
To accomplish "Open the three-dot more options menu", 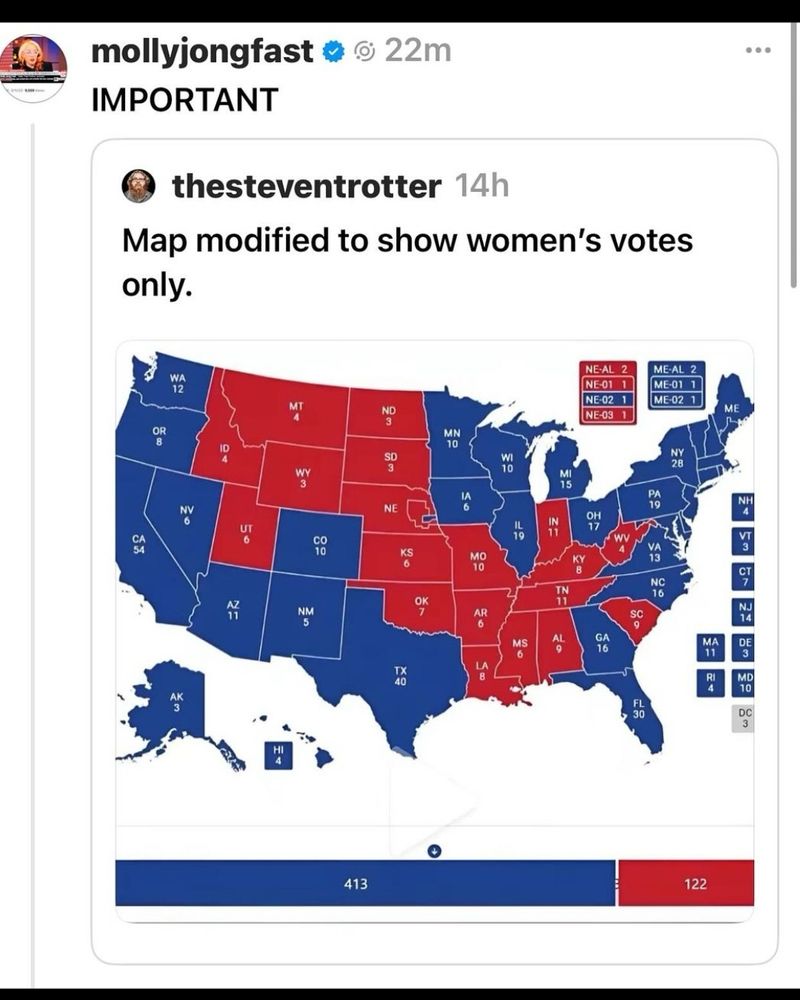I will [x=759, y=50].
